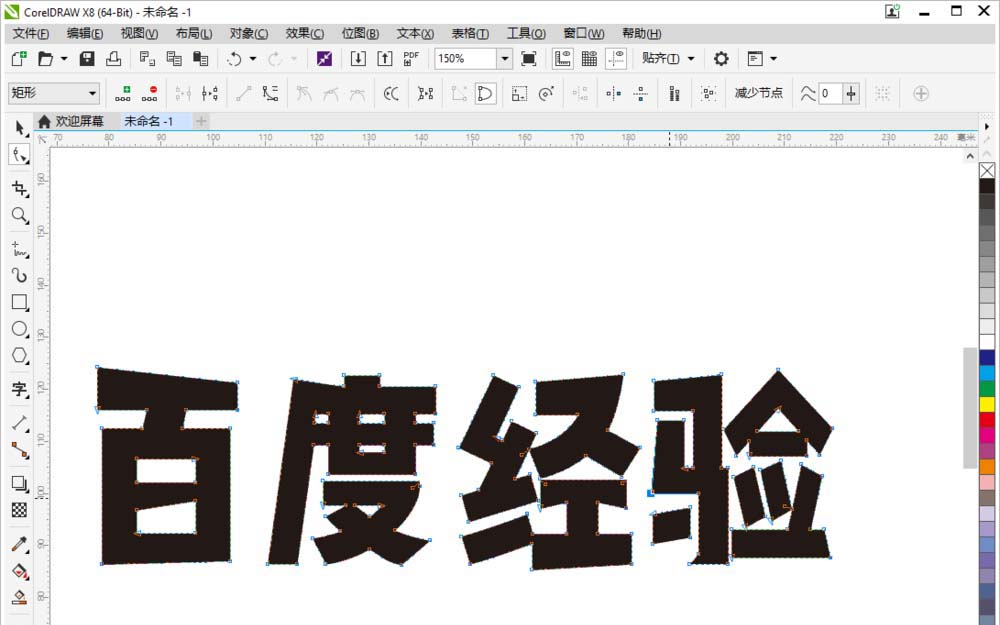Image resolution: width=1000 pixels, height=625 pixels.
Task: Toggle the document grid
Action: (588, 59)
